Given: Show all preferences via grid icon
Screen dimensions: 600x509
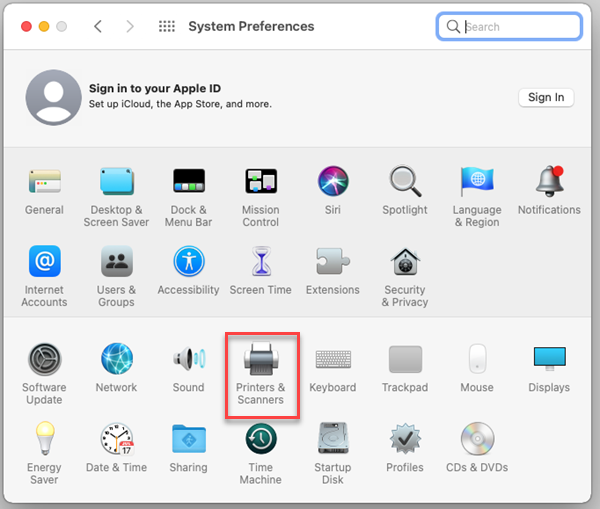Looking at the screenshot, I should [167, 26].
